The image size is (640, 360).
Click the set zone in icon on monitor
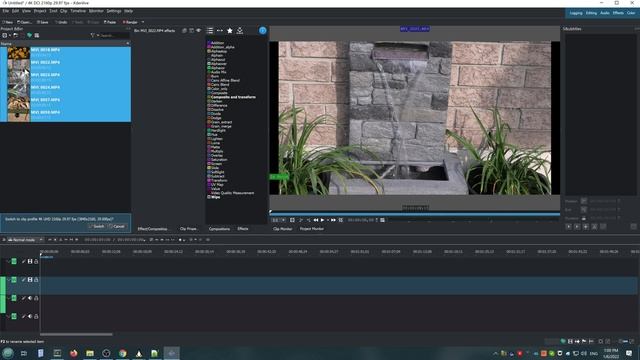pos(301,220)
